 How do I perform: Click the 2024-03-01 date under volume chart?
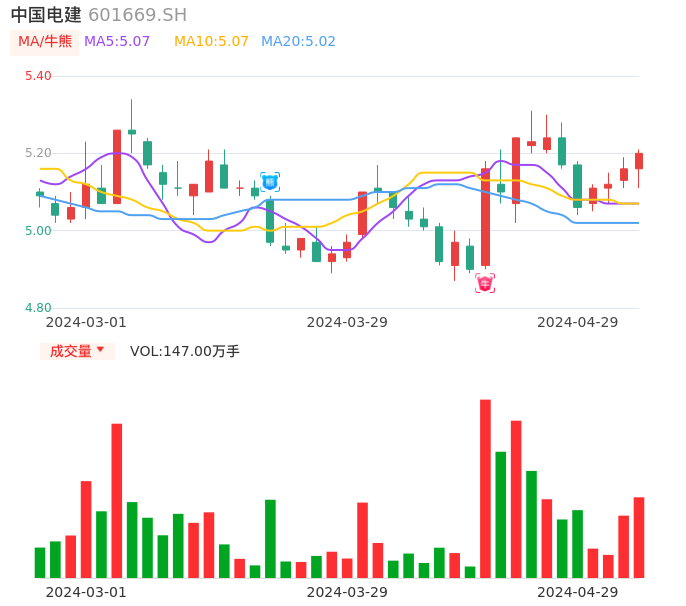86,593
